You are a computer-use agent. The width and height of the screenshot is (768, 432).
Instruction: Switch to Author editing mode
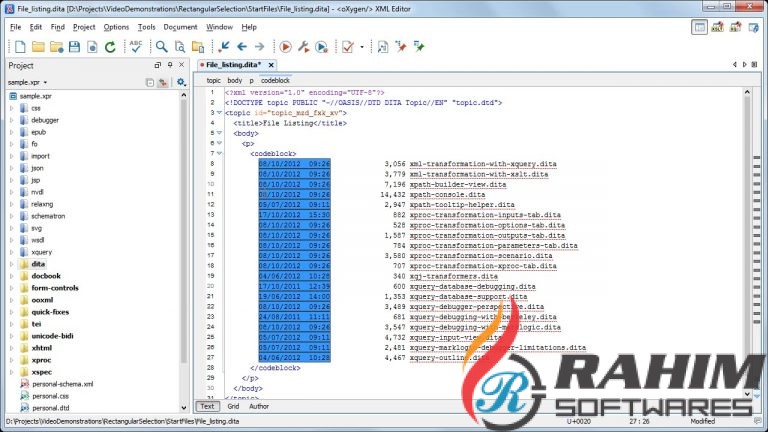pos(259,407)
